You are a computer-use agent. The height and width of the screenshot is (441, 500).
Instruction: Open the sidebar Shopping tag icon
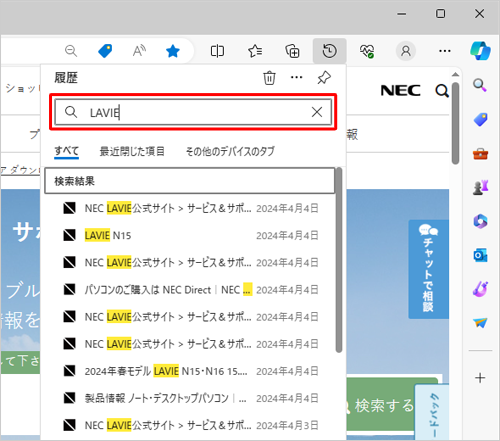[480, 120]
